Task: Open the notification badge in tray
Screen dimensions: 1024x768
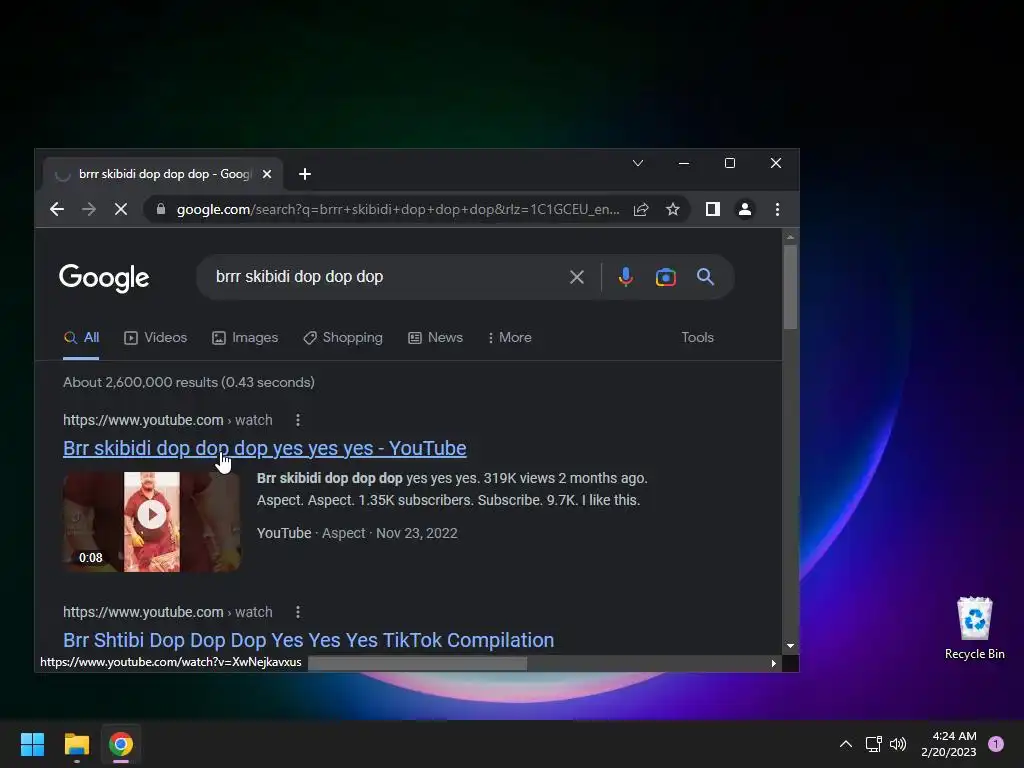Action: 996,744
